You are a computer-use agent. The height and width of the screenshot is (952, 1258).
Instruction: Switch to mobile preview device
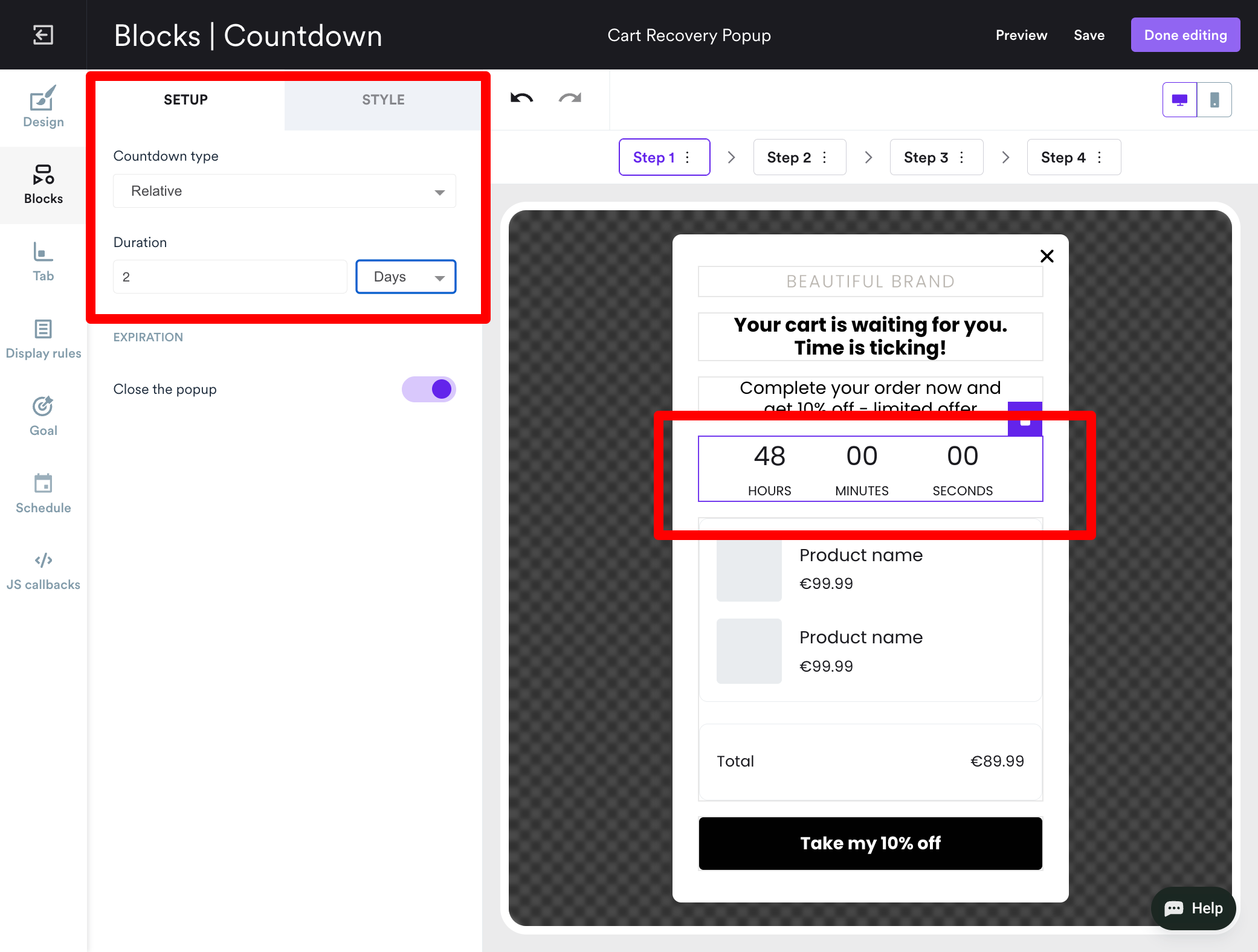(x=1214, y=100)
